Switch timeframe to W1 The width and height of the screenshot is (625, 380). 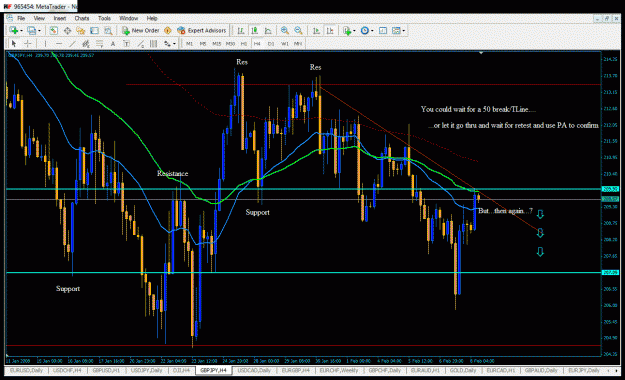285,43
